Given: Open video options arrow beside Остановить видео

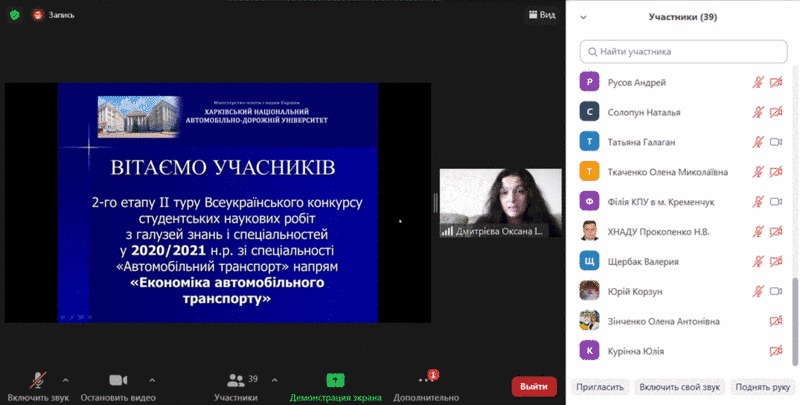Looking at the screenshot, I should click(152, 380).
